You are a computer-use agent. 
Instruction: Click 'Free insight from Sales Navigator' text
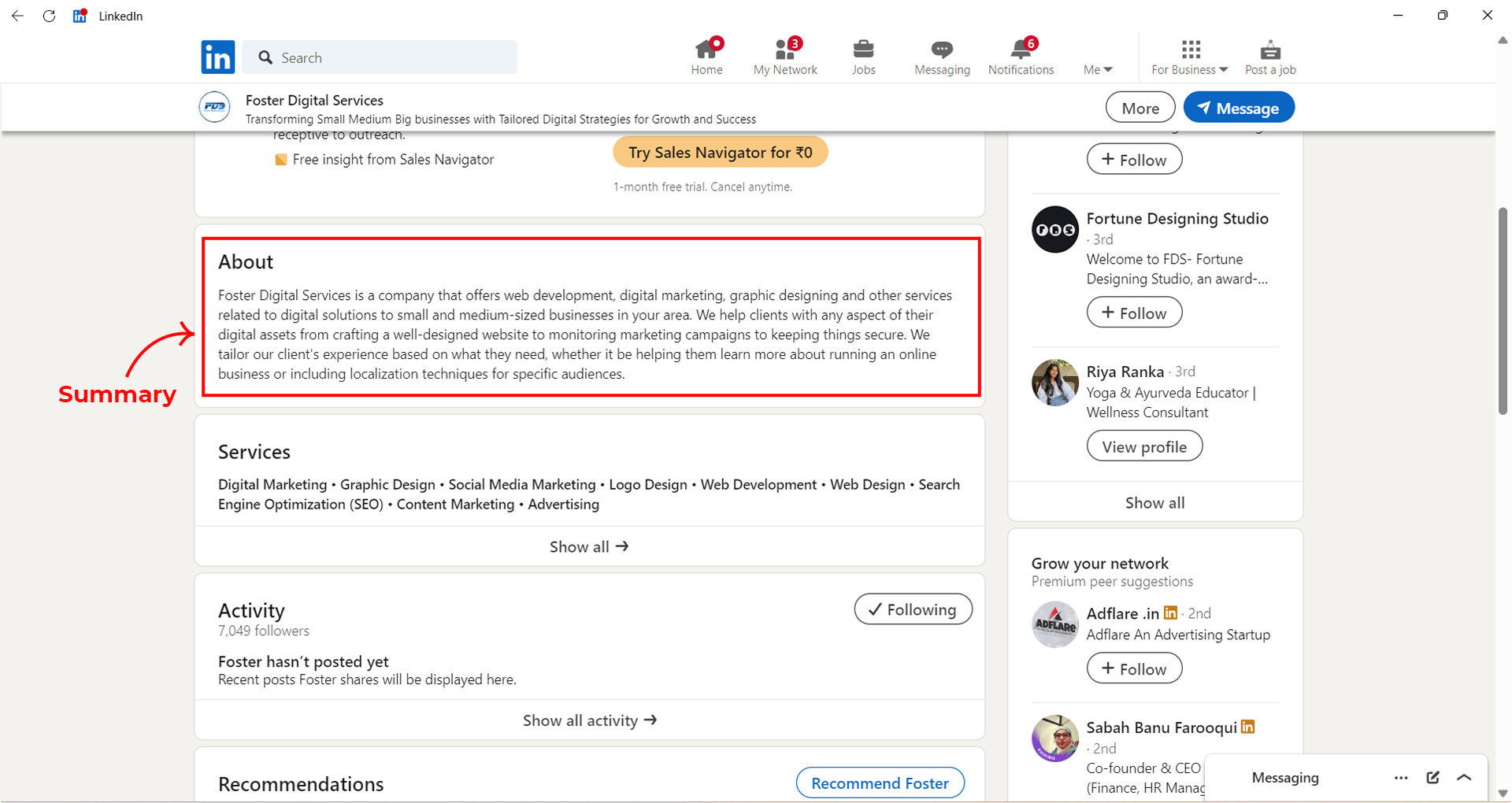click(393, 159)
